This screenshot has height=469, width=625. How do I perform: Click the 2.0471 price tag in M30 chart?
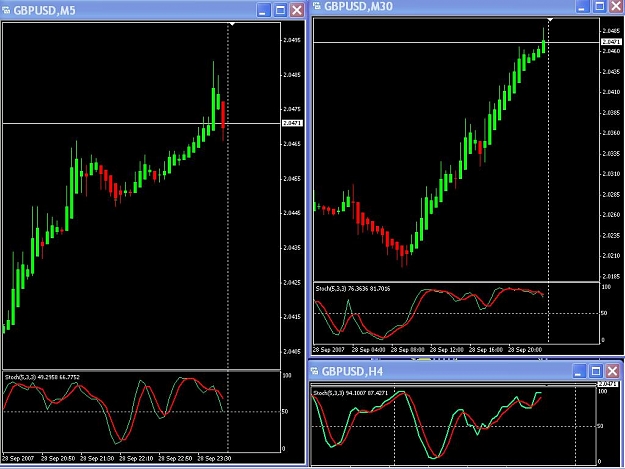pyautogui.click(x=611, y=41)
